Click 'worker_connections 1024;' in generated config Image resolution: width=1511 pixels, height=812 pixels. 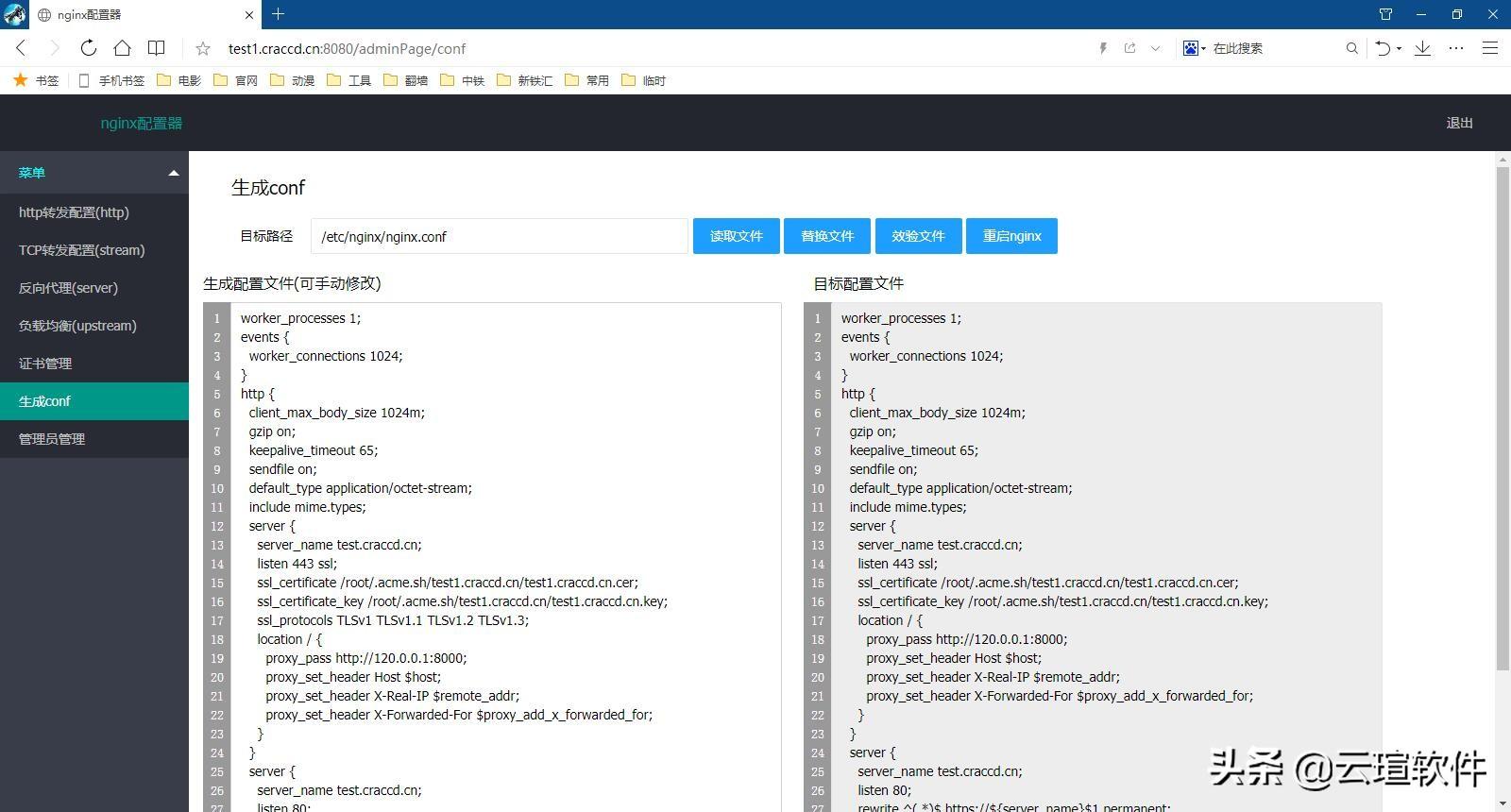click(326, 356)
